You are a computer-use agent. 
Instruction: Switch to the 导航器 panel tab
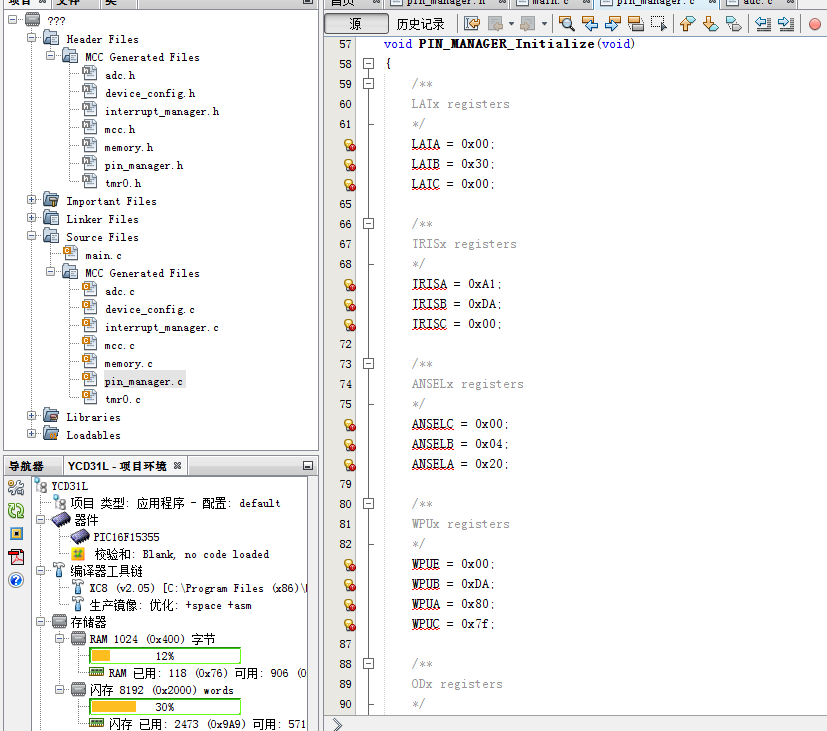tap(26, 466)
